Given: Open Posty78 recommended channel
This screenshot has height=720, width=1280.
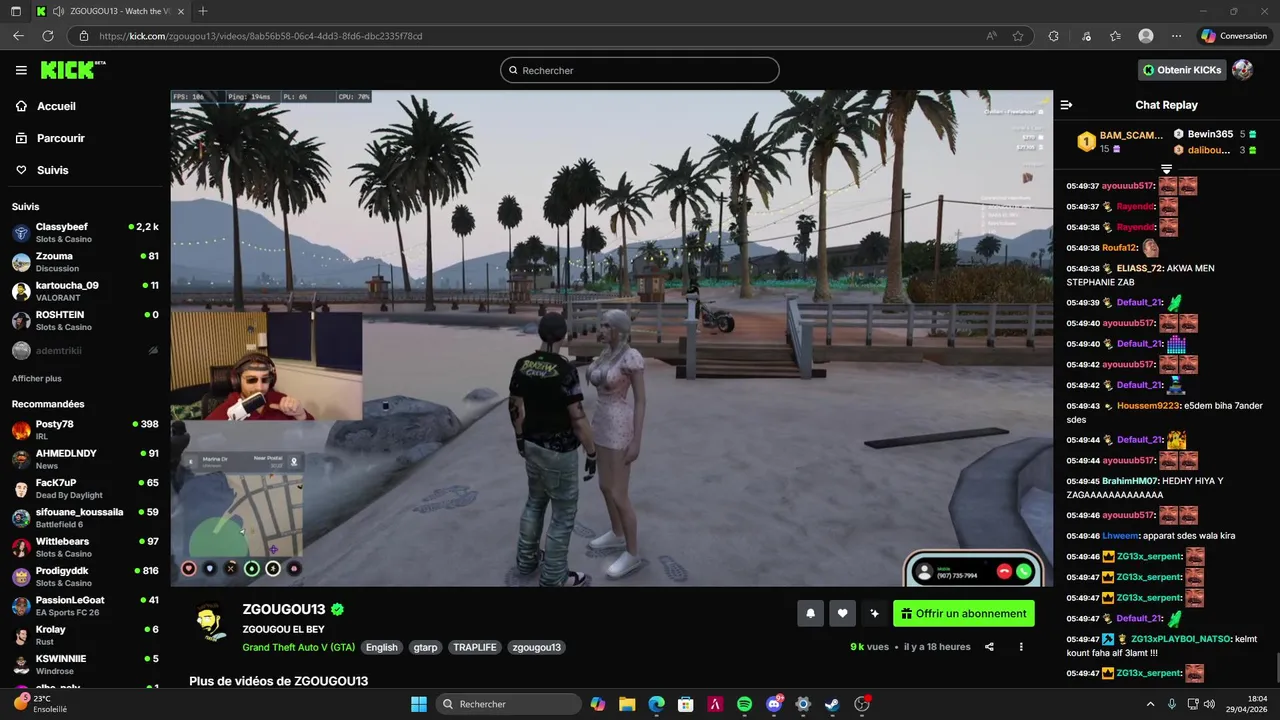Looking at the screenshot, I should point(85,430).
